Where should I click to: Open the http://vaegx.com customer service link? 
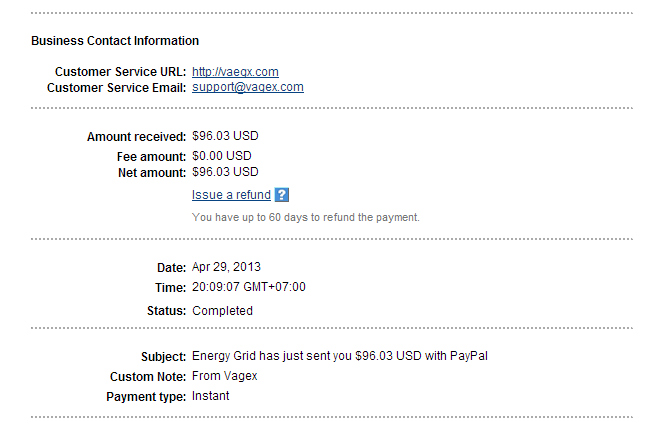(235, 72)
